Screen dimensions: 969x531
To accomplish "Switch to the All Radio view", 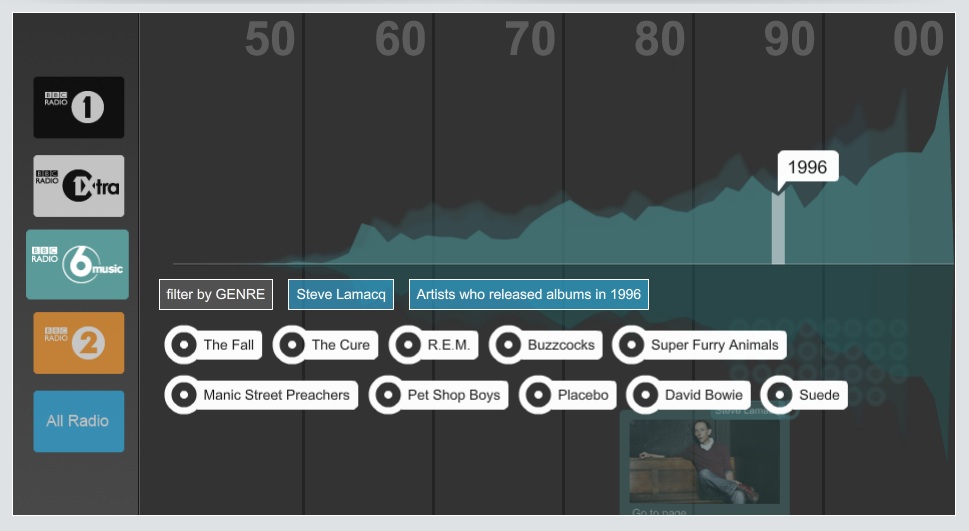I will [79, 421].
